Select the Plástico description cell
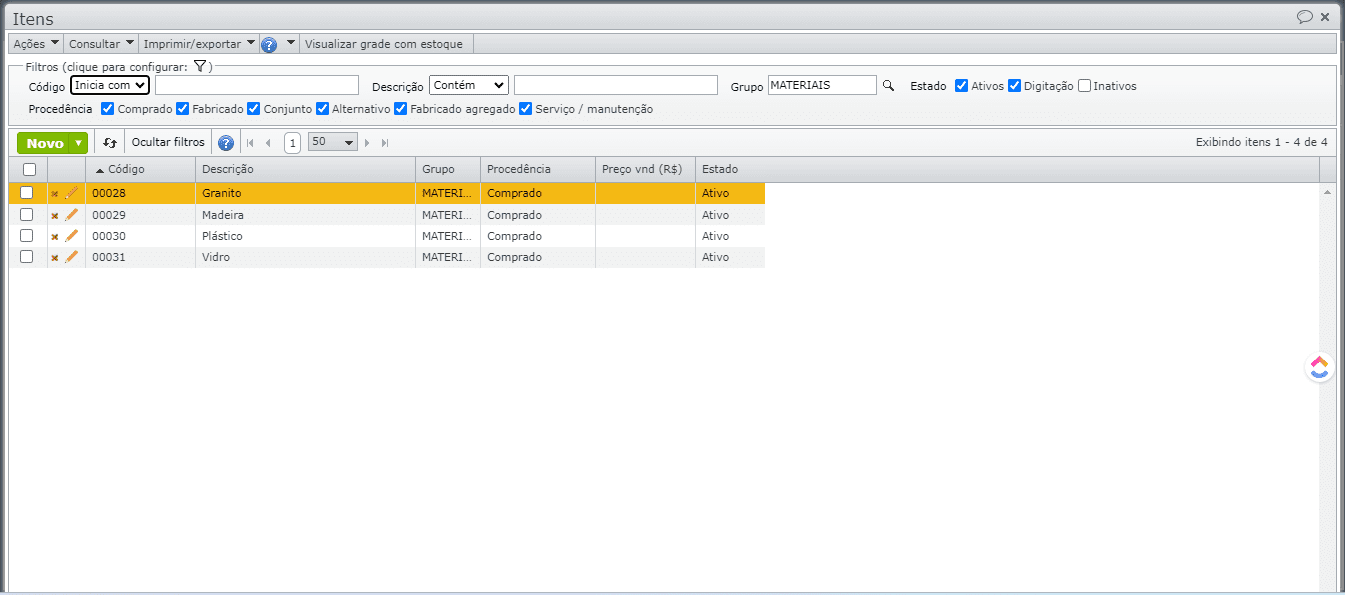The height and width of the screenshot is (595, 1345). [305, 236]
